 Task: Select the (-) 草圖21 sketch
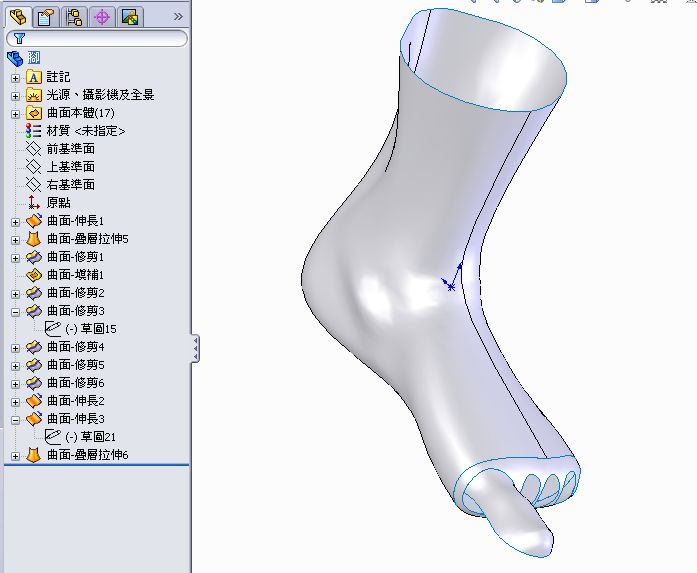(91, 437)
